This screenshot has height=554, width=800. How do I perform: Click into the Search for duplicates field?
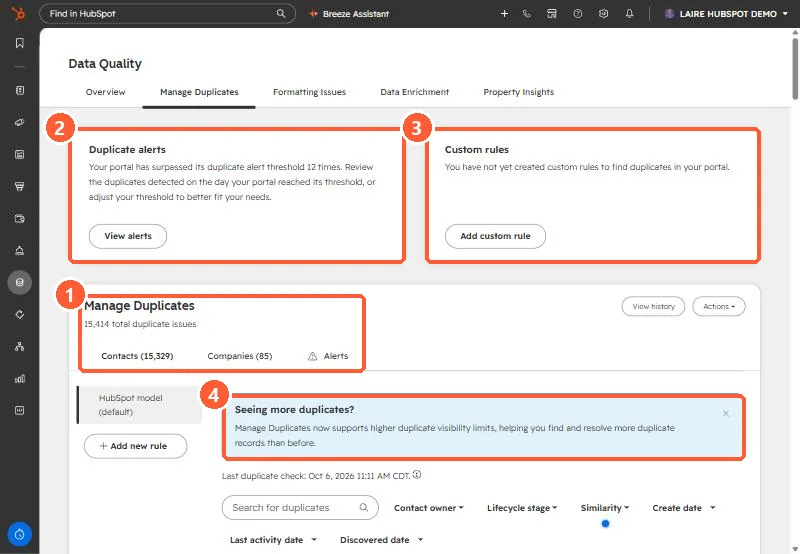click(300, 508)
